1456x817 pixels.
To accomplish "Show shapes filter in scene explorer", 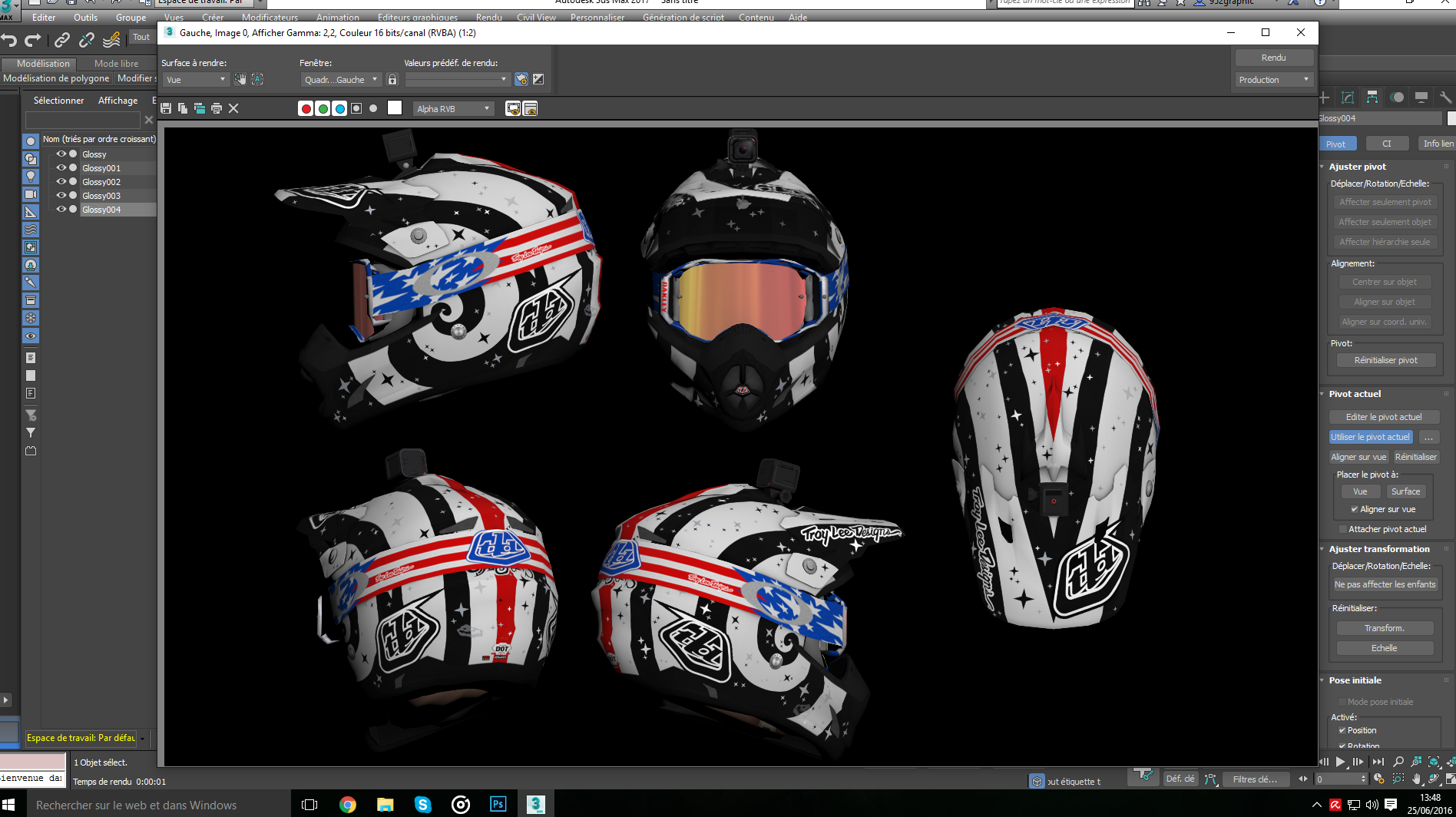I will (31, 159).
